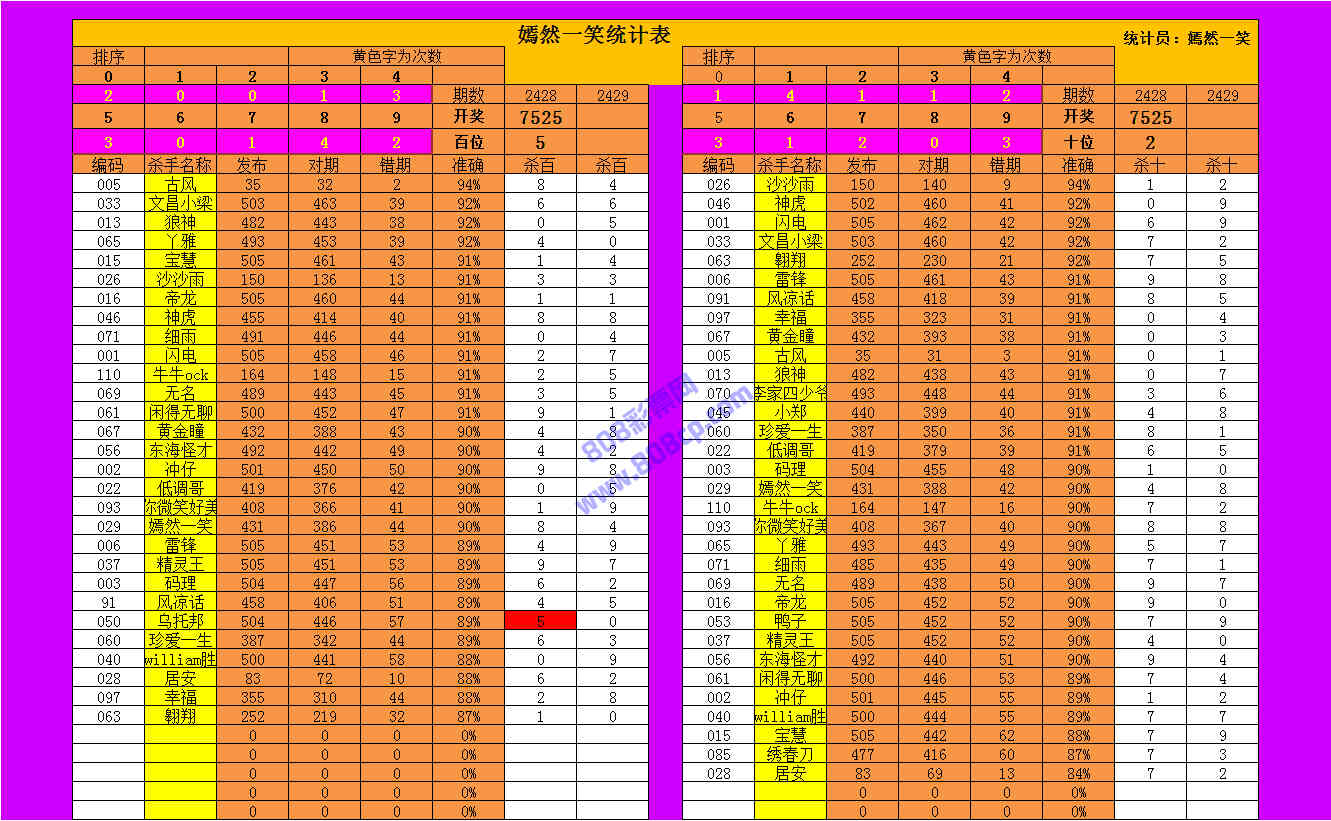Click the 小郑 name cell
This screenshot has width=1331, height=821.
(790, 412)
